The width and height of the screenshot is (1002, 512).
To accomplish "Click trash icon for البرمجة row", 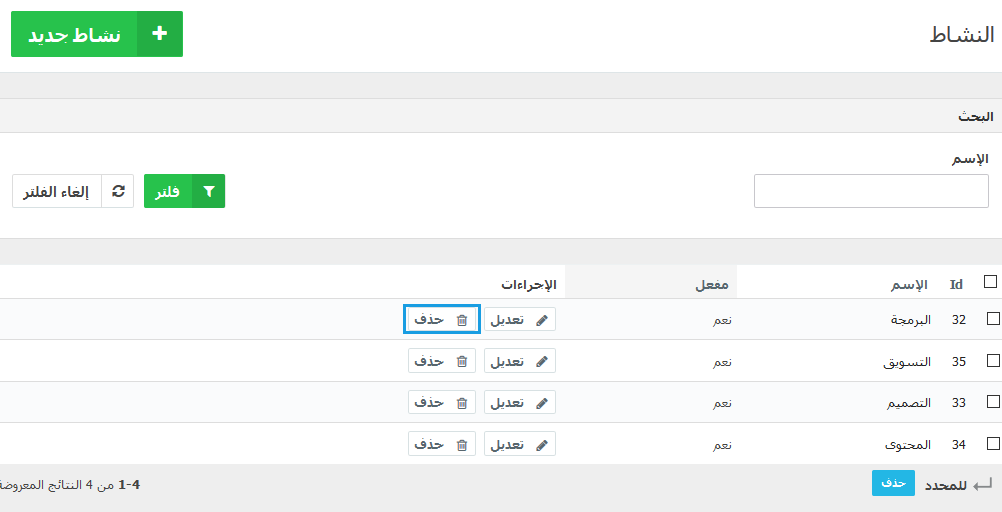I will pos(461,320).
